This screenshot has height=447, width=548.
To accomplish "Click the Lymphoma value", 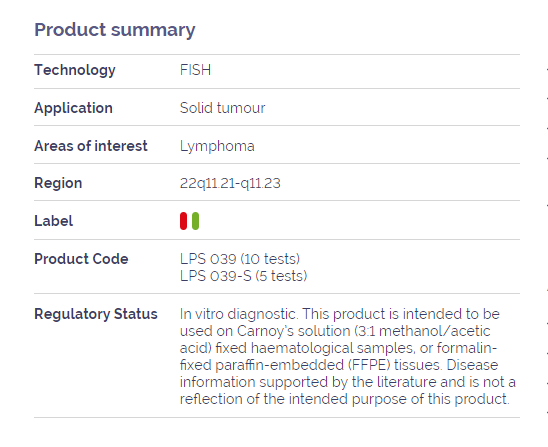I will [217, 146].
